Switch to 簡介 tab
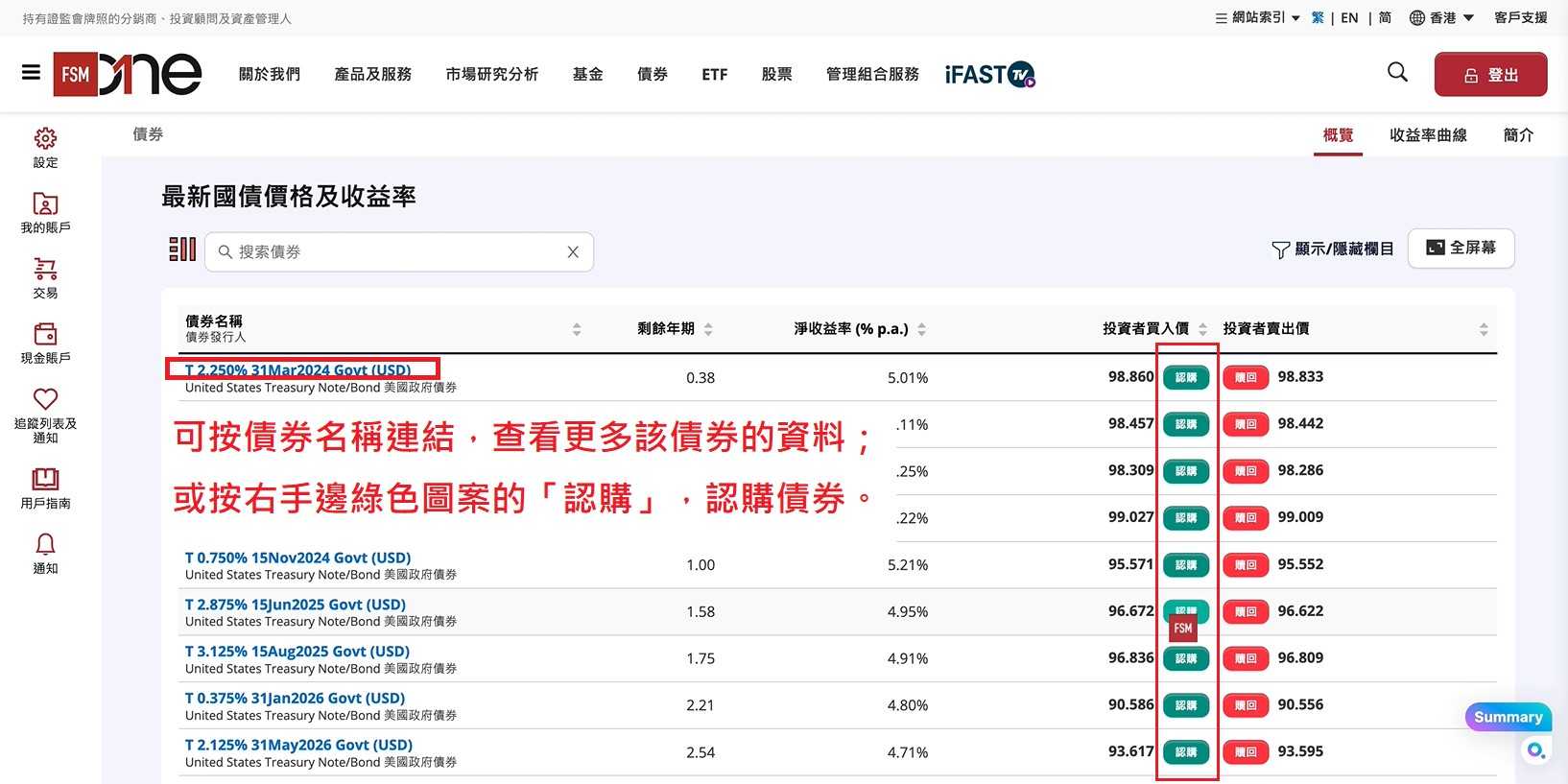1568x784 pixels. [x=1518, y=135]
